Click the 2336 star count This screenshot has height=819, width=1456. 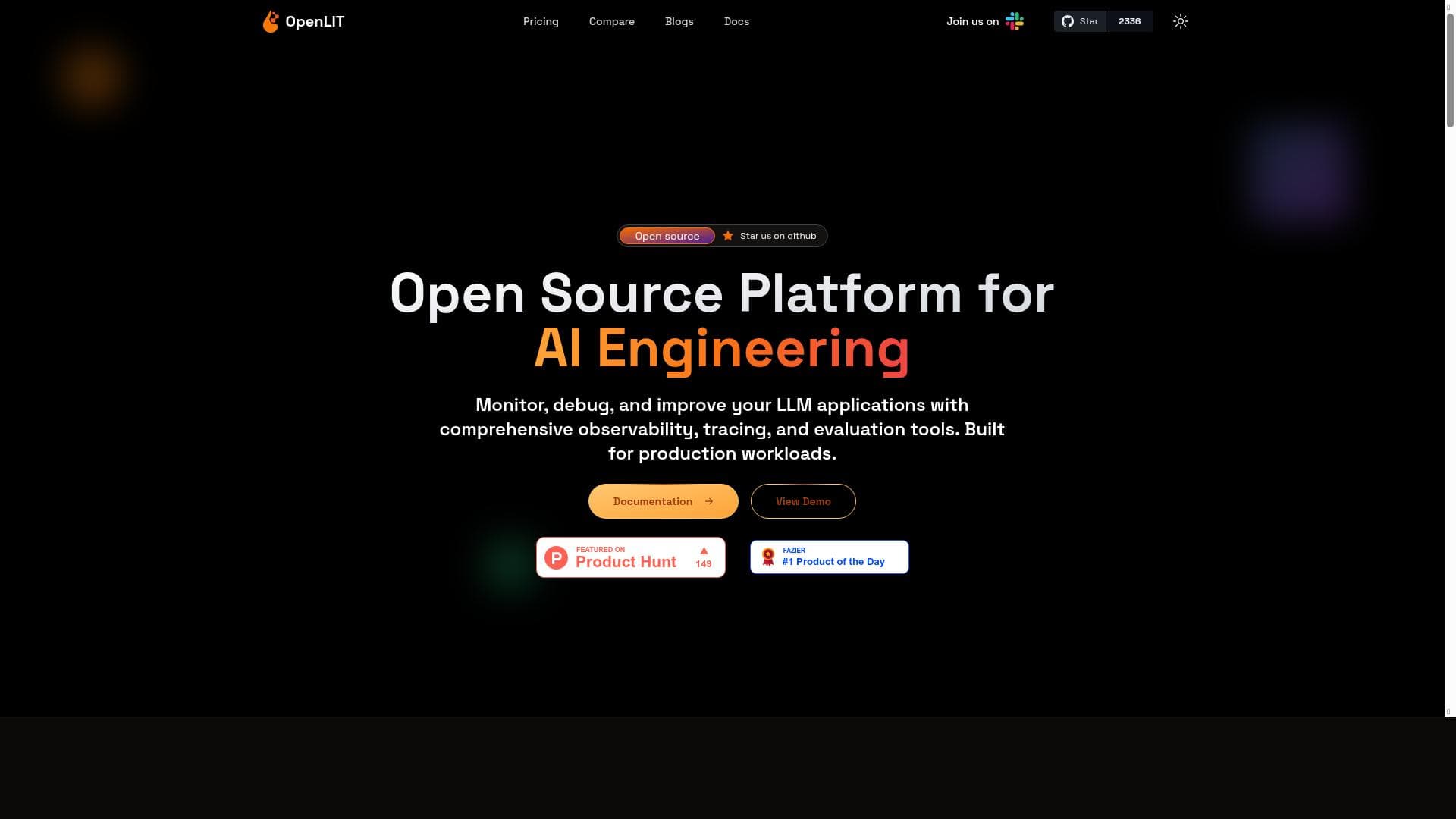click(1130, 21)
